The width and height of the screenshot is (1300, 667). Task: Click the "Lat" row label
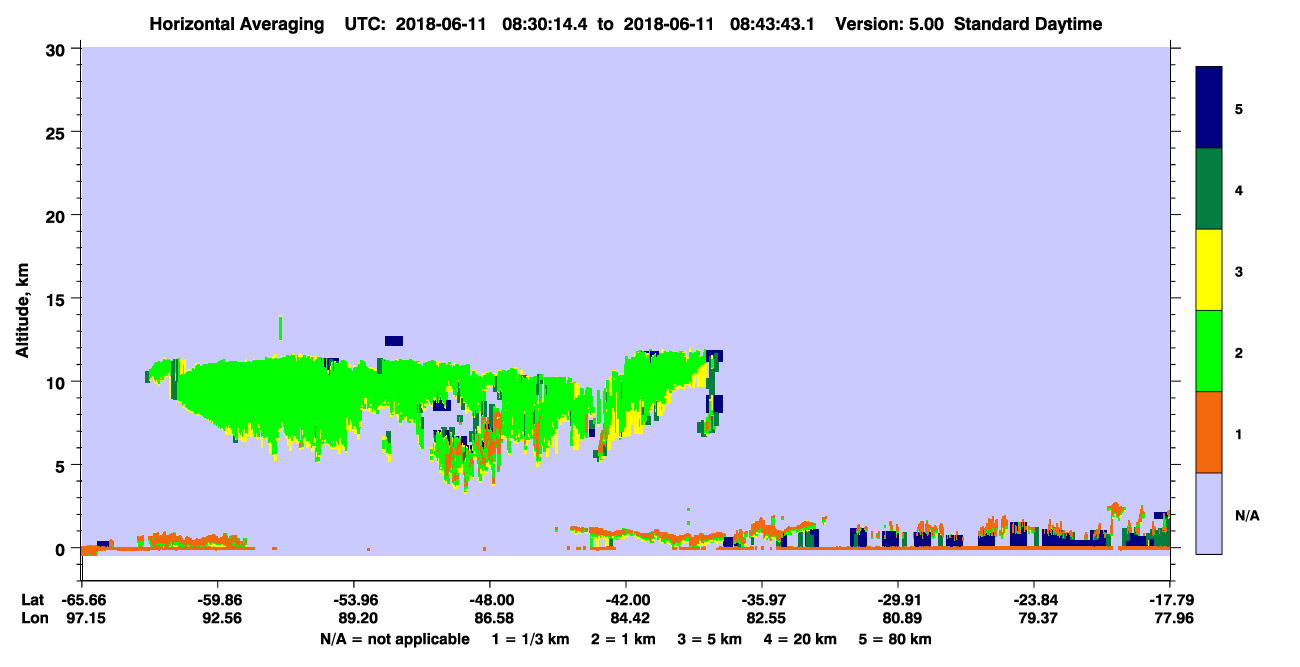[32, 600]
